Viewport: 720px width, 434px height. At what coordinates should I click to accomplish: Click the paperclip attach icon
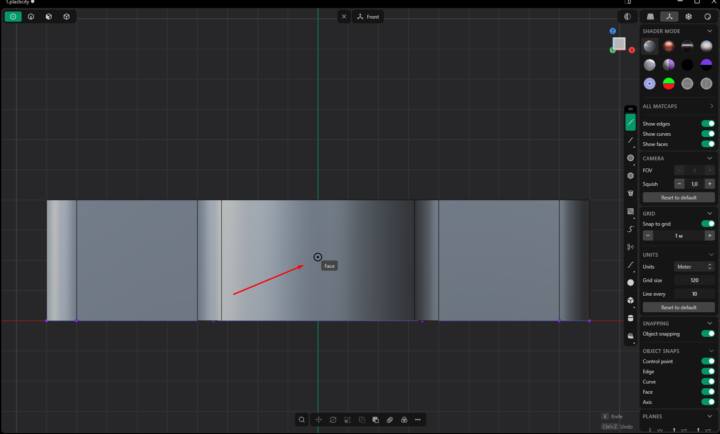tap(390, 420)
